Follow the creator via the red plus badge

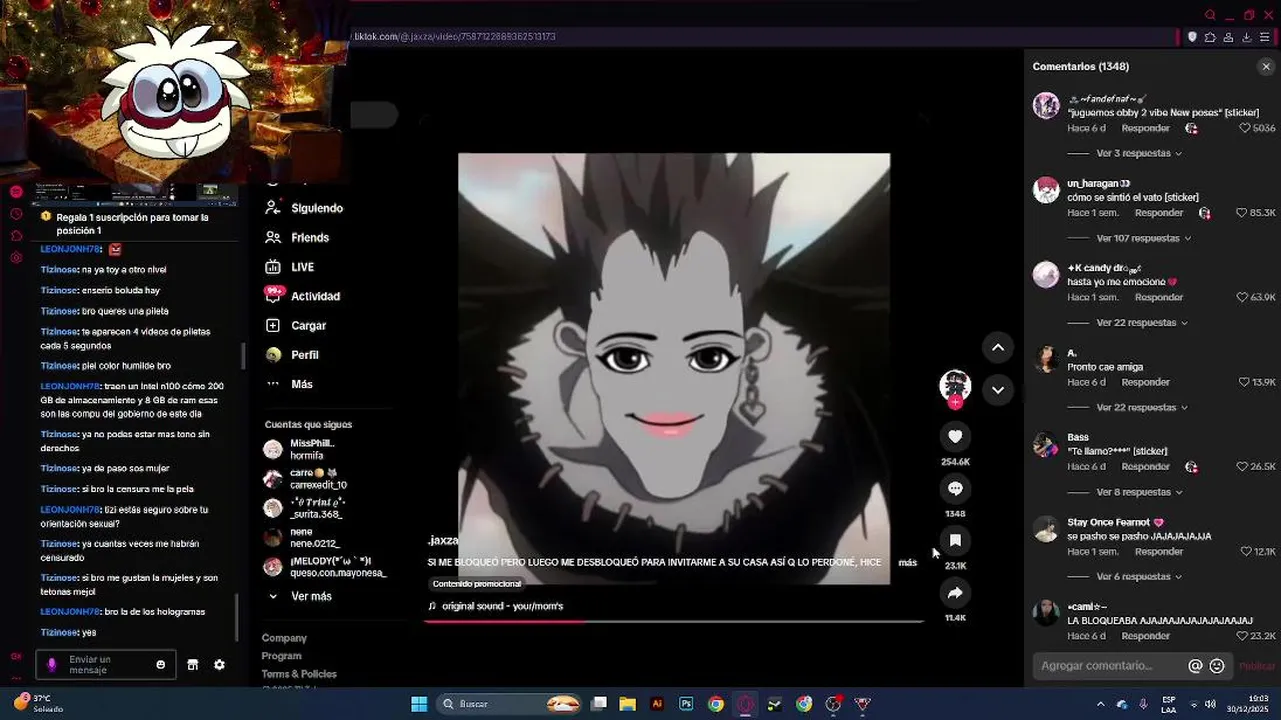(x=955, y=403)
